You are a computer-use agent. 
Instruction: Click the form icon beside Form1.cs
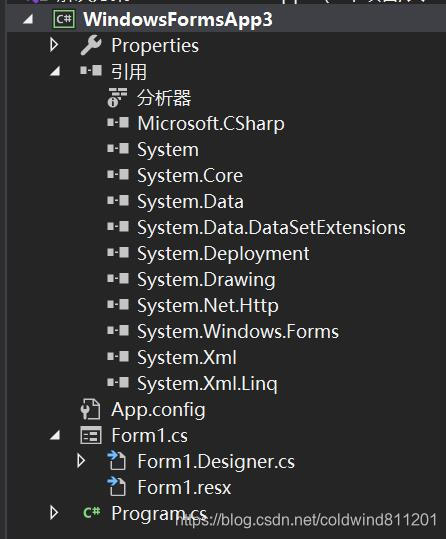pyautogui.click(x=91, y=435)
